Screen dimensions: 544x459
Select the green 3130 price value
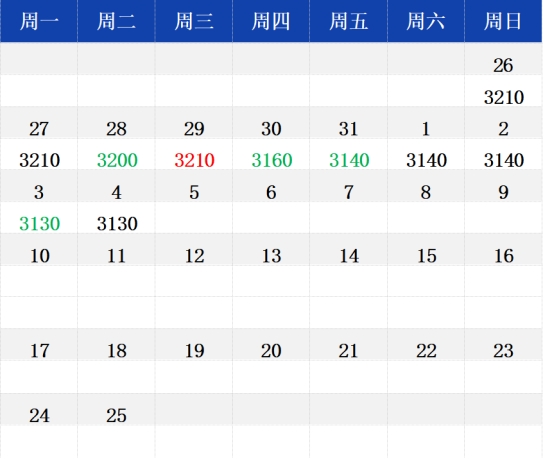tap(40, 224)
